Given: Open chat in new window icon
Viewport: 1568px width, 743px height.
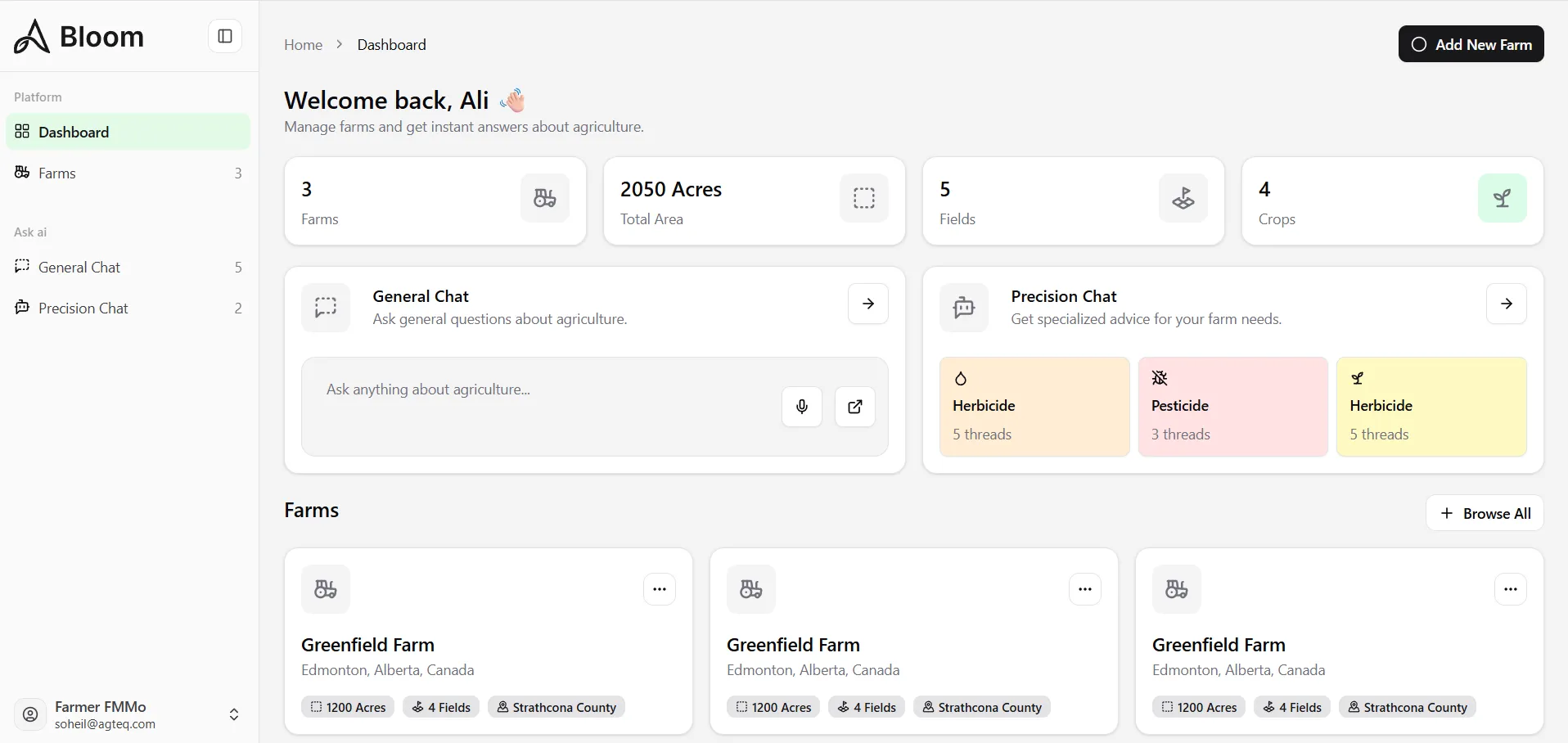Looking at the screenshot, I should (x=854, y=407).
